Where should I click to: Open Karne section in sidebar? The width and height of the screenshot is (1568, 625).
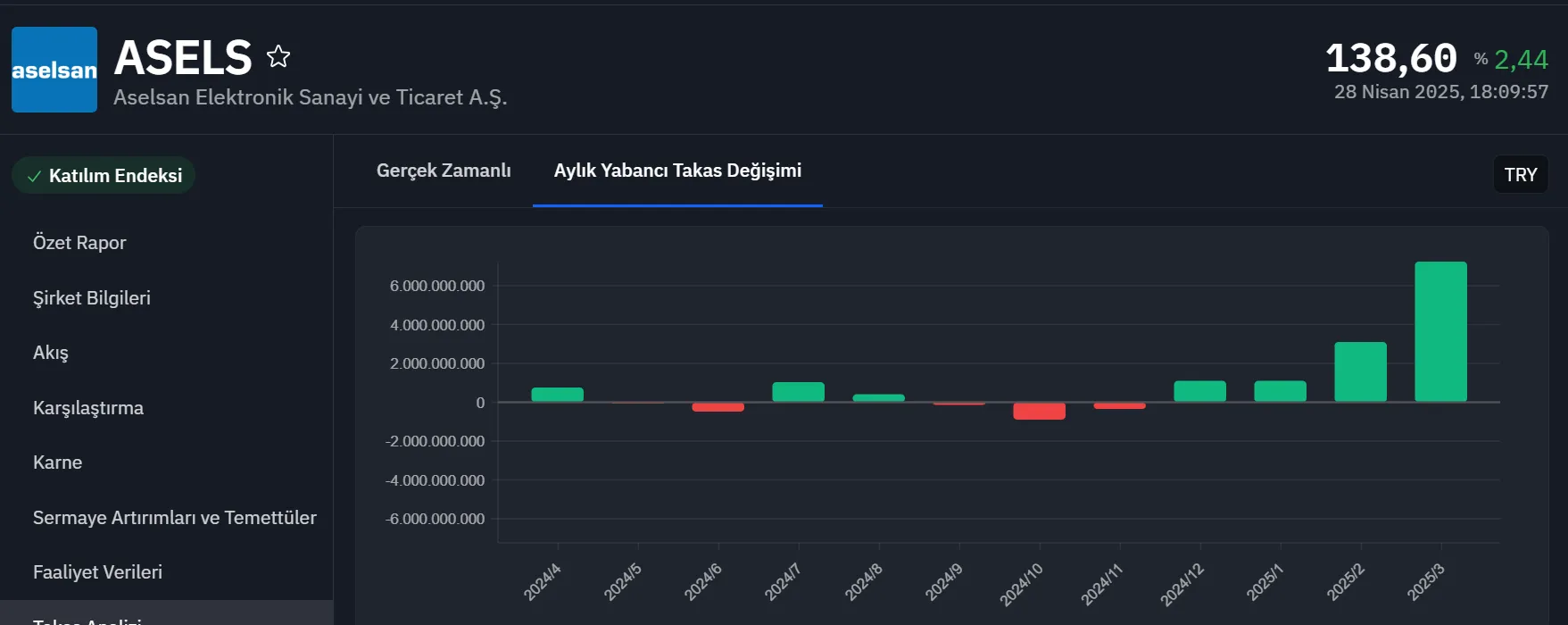(x=57, y=462)
